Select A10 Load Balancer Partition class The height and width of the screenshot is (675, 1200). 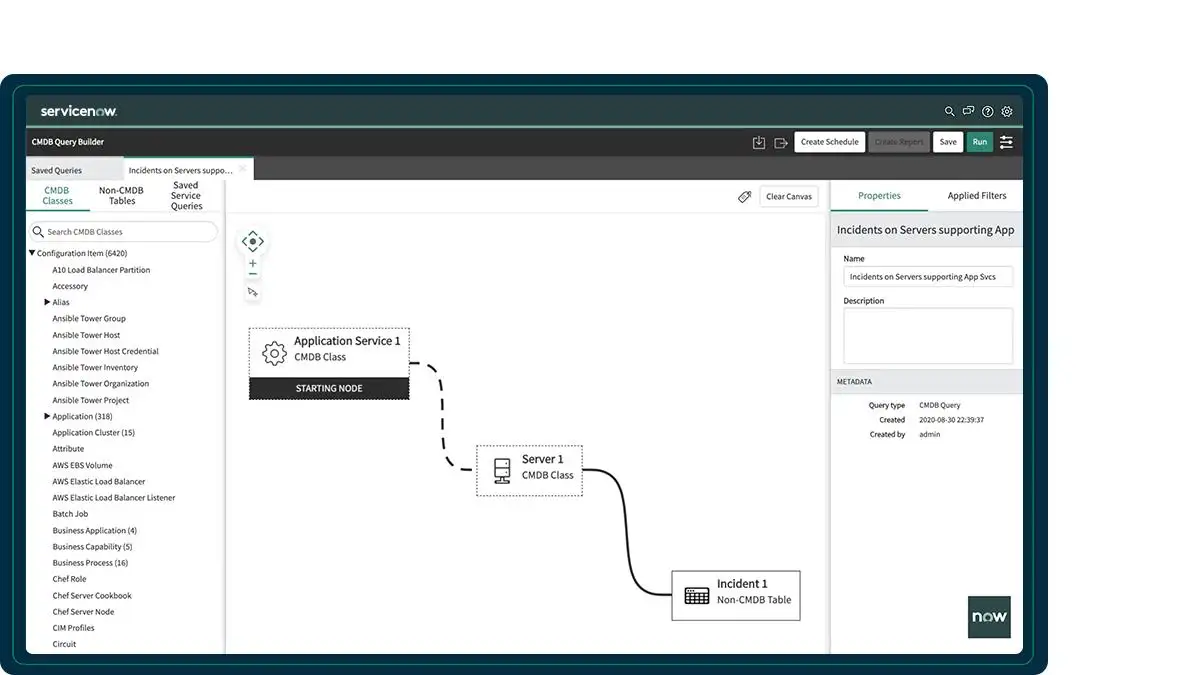[x=101, y=270]
